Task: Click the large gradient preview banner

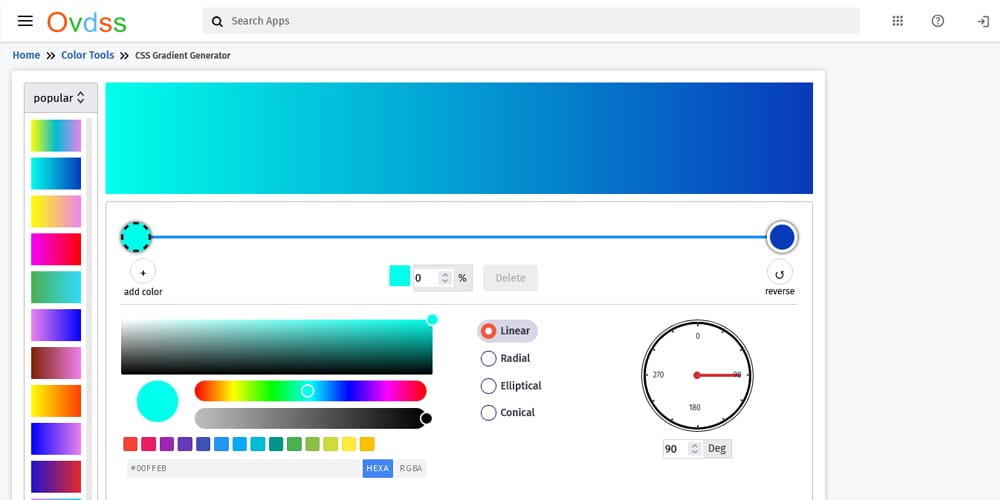Action: tap(459, 138)
